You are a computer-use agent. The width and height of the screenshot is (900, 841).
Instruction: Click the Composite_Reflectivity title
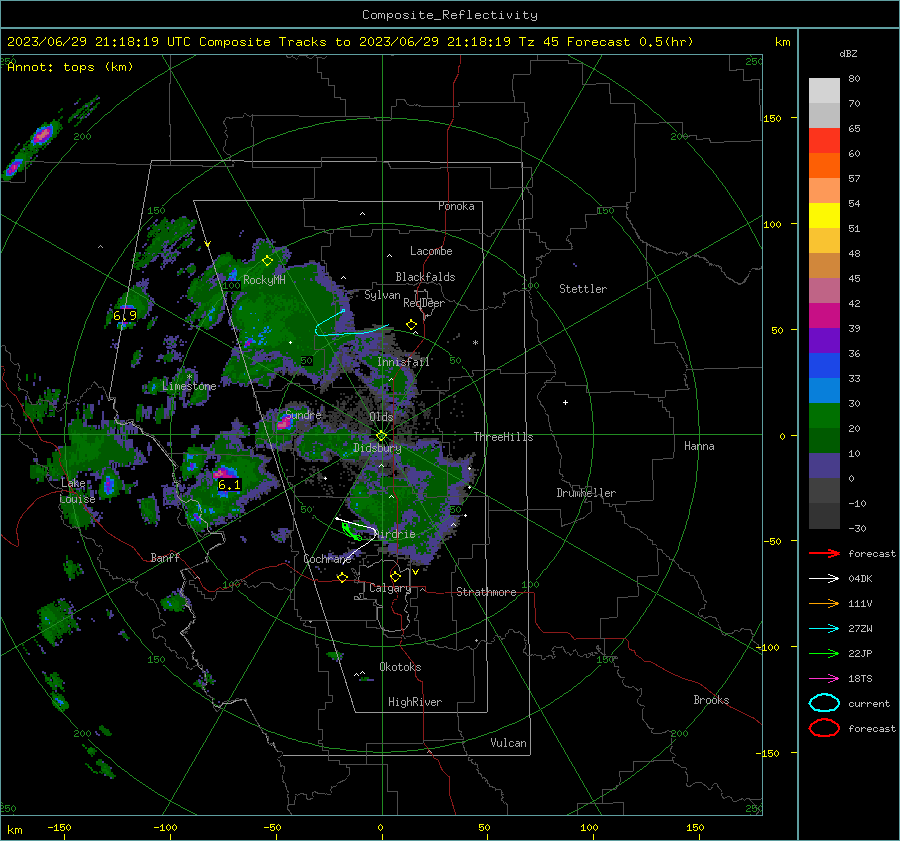click(x=450, y=15)
